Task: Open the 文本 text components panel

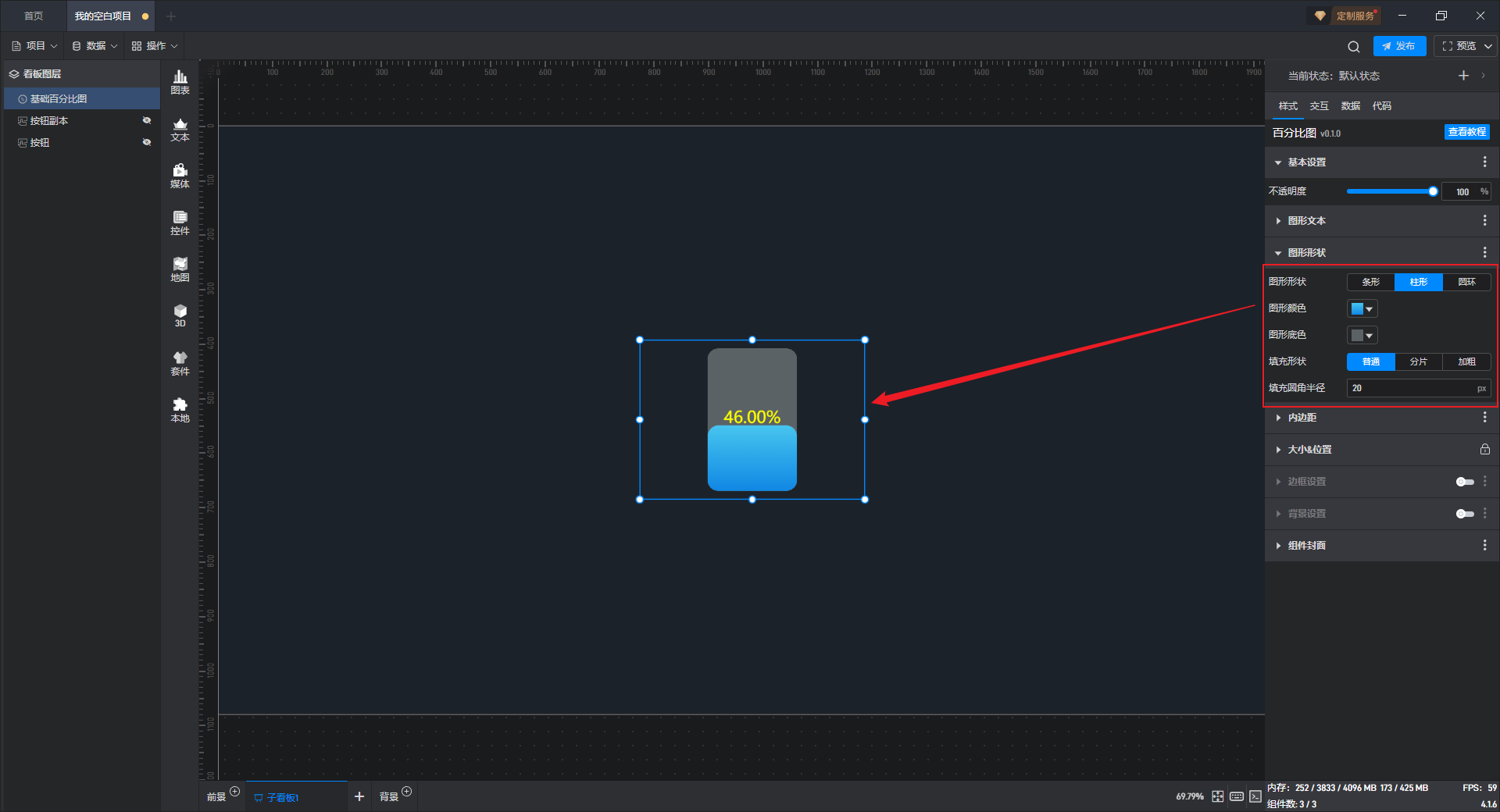Action: [x=180, y=130]
